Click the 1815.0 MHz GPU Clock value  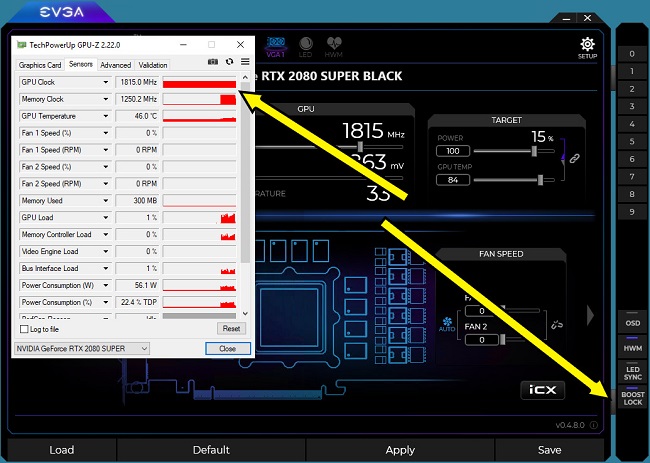[138, 82]
